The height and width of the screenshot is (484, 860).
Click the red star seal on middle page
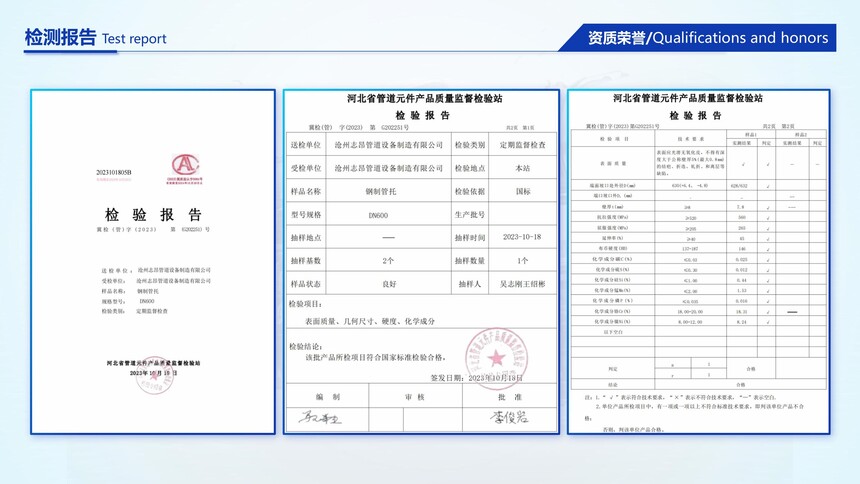coord(496,358)
